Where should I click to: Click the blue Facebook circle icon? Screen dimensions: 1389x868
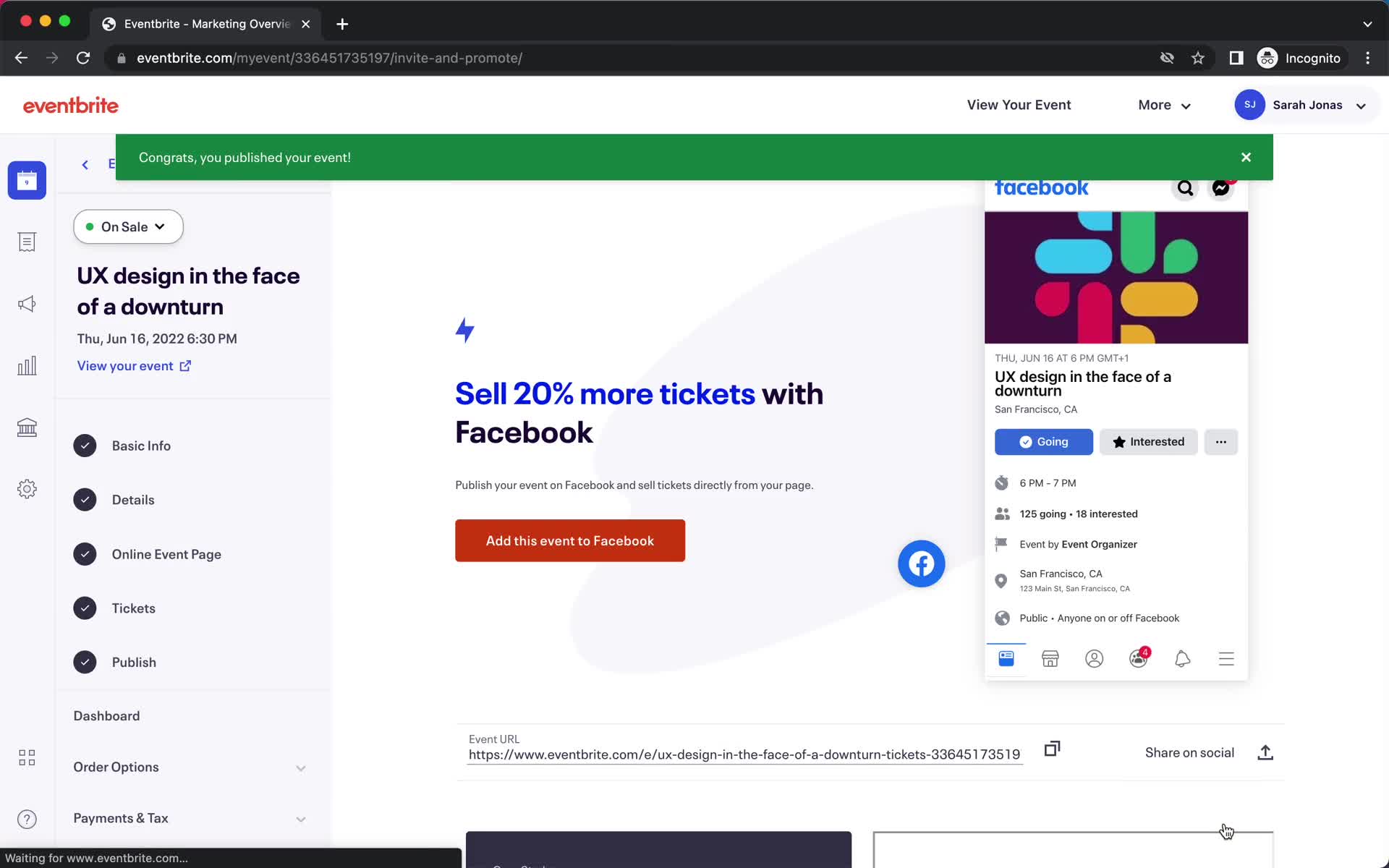(921, 563)
